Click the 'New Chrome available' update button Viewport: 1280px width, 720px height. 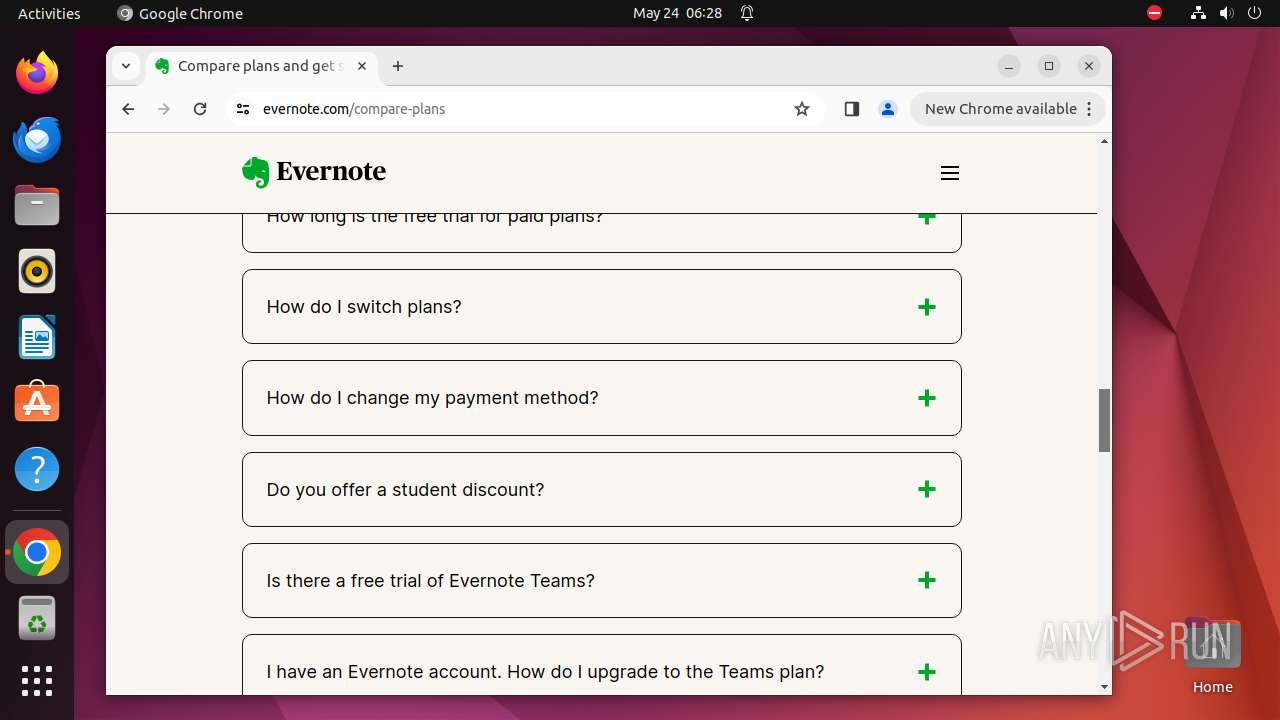point(1008,109)
